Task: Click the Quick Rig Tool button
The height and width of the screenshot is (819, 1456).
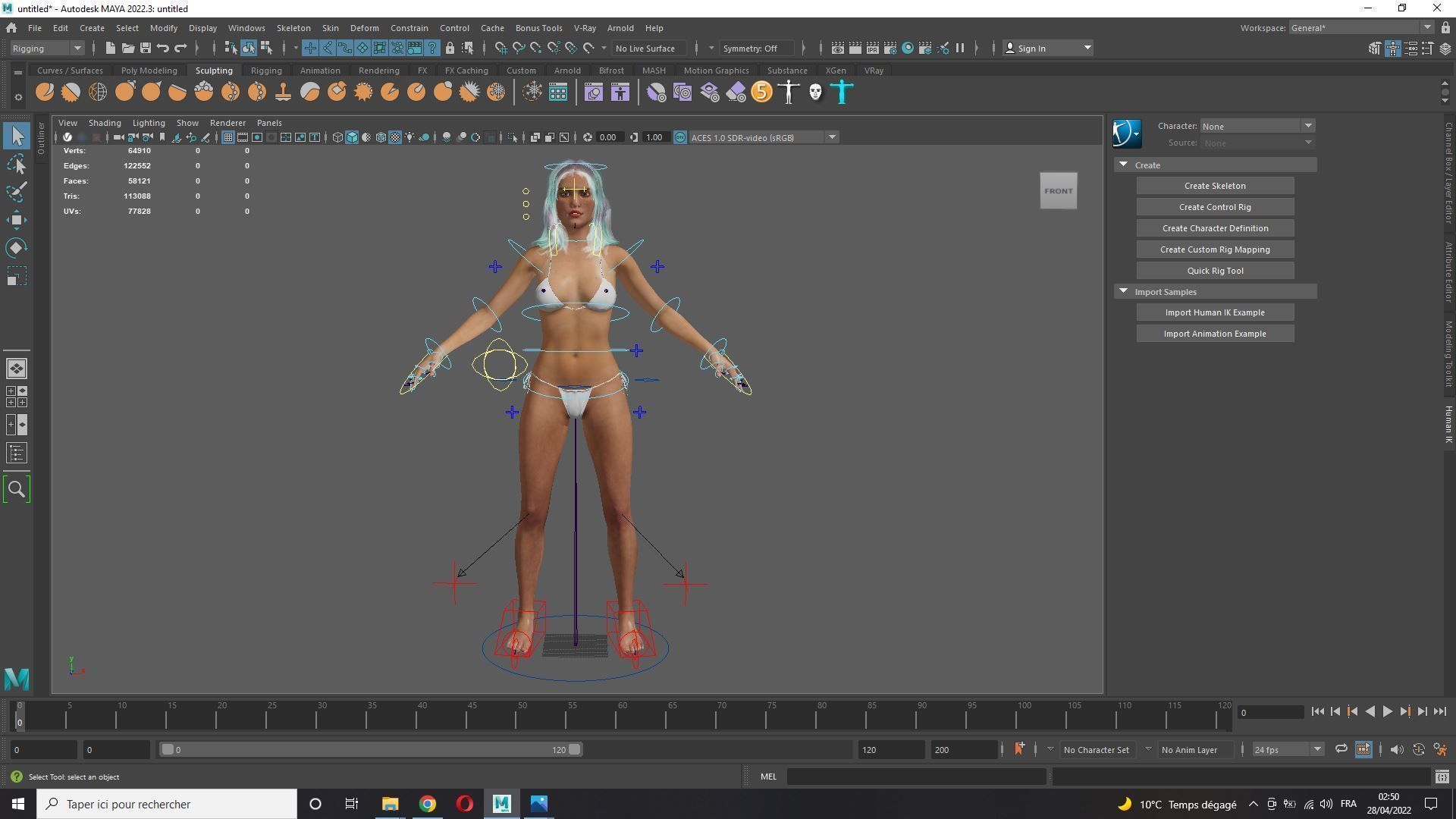Action: click(x=1214, y=271)
